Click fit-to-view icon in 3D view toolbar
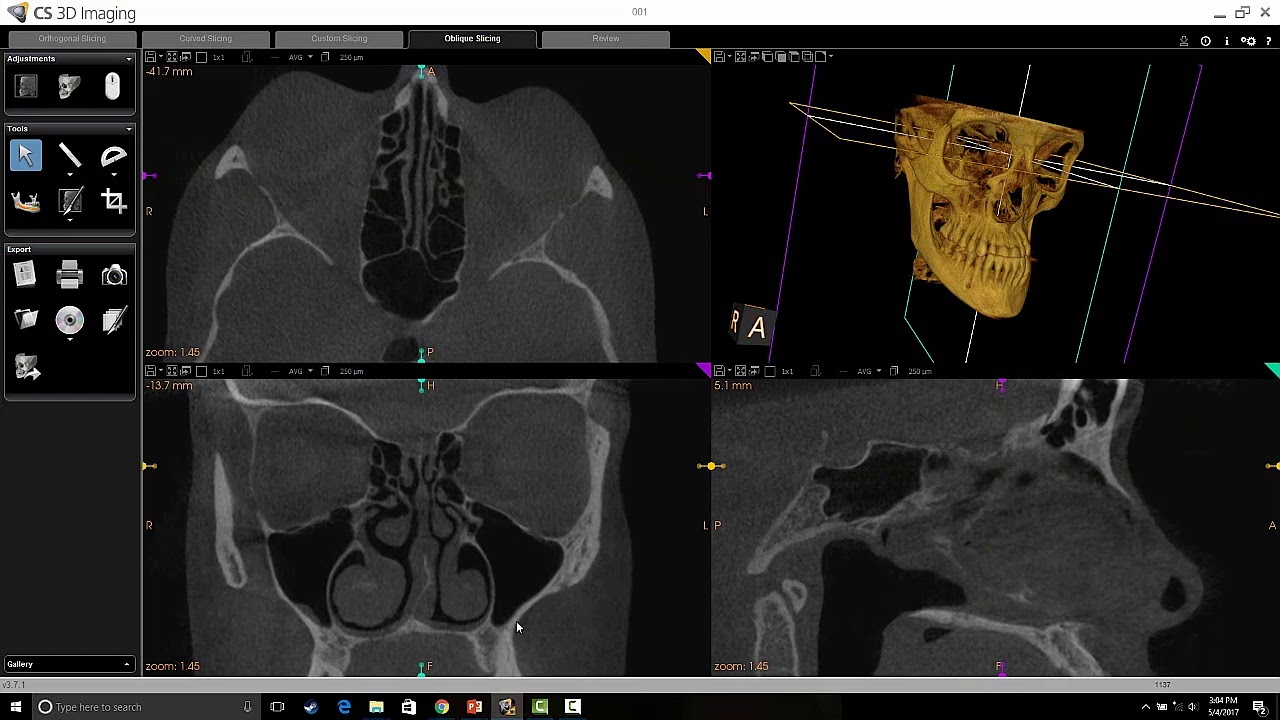 coord(741,57)
